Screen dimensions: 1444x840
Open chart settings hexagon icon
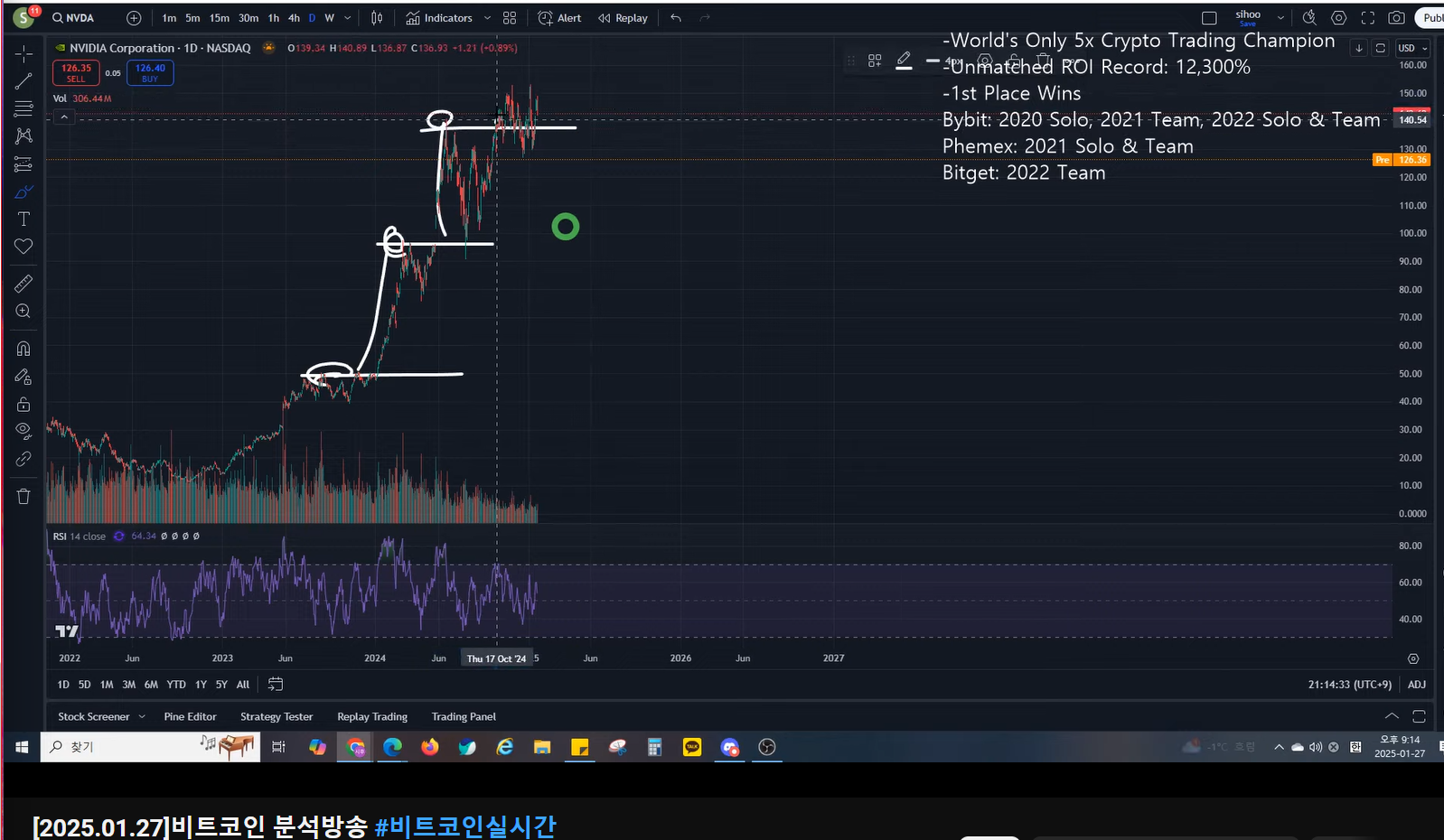(x=1339, y=18)
